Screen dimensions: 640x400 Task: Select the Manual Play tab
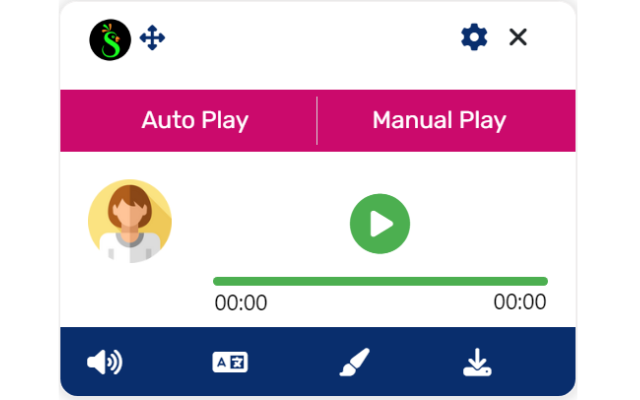point(439,121)
